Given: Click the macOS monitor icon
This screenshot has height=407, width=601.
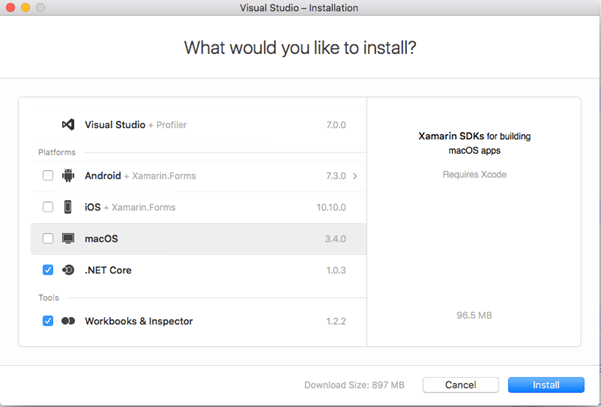Looking at the screenshot, I should (x=68, y=239).
